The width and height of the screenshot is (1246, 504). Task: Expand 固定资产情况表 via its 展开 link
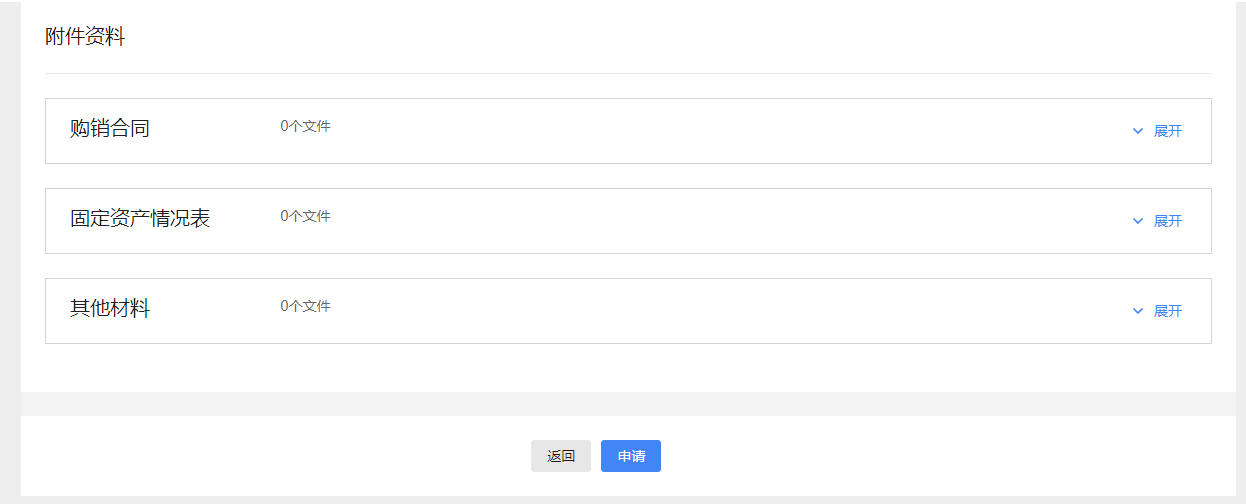tap(1167, 221)
